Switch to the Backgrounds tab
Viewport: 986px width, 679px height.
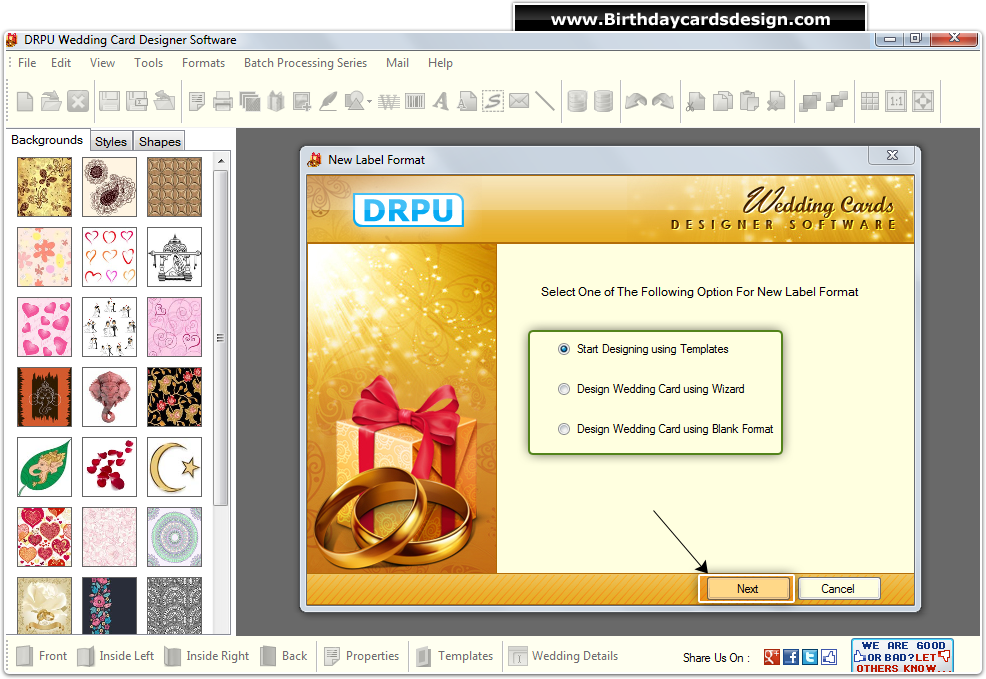[47, 140]
